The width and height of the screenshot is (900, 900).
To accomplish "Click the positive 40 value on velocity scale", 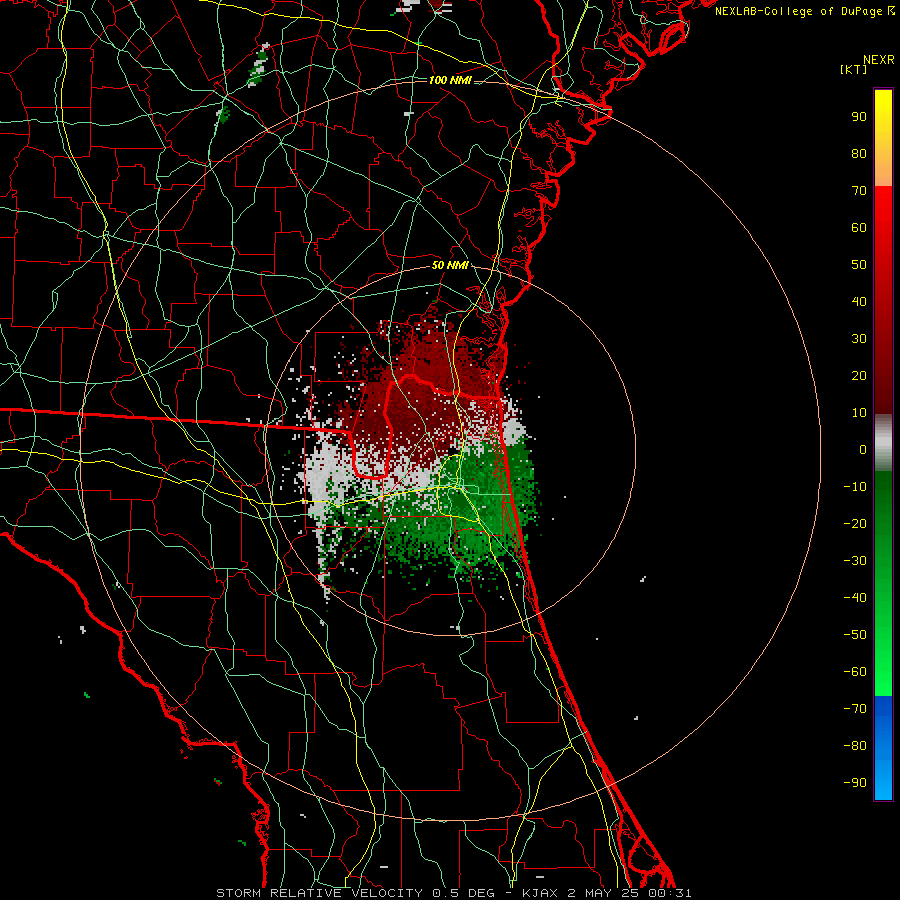I will pos(859,301).
